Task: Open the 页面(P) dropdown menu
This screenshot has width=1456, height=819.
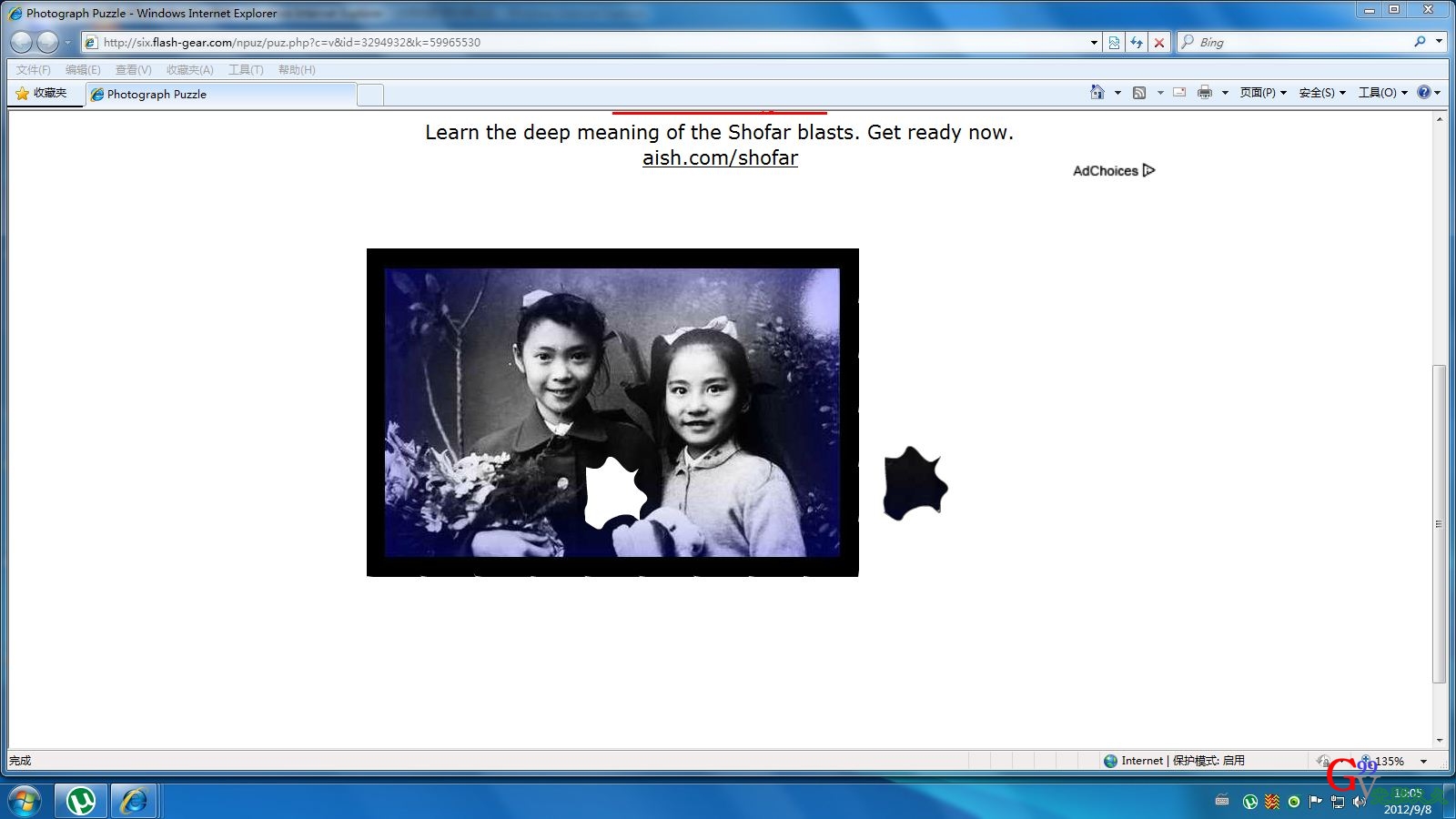Action: tap(1263, 92)
